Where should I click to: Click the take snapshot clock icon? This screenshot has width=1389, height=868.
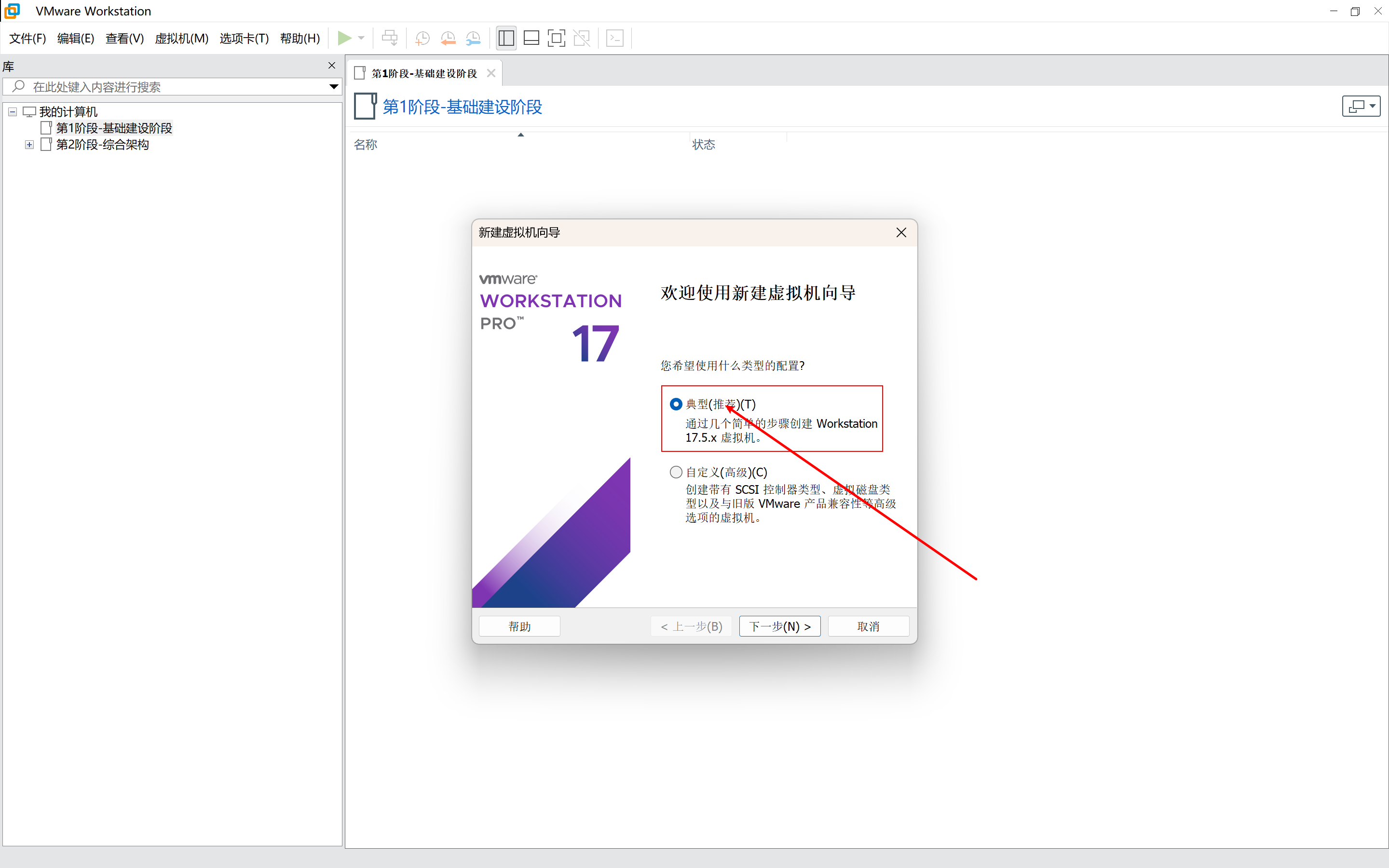422,39
